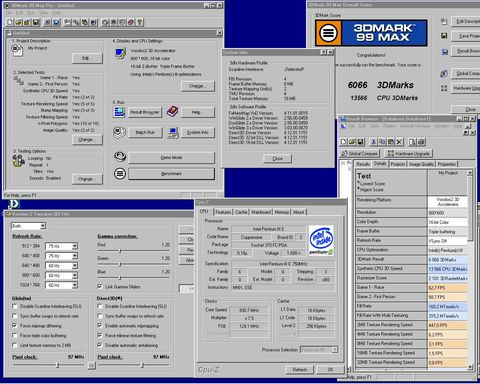Screen dimensions: 480x384
Task: Switch to the Memory tab in CPU-Z
Action: coord(281,212)
